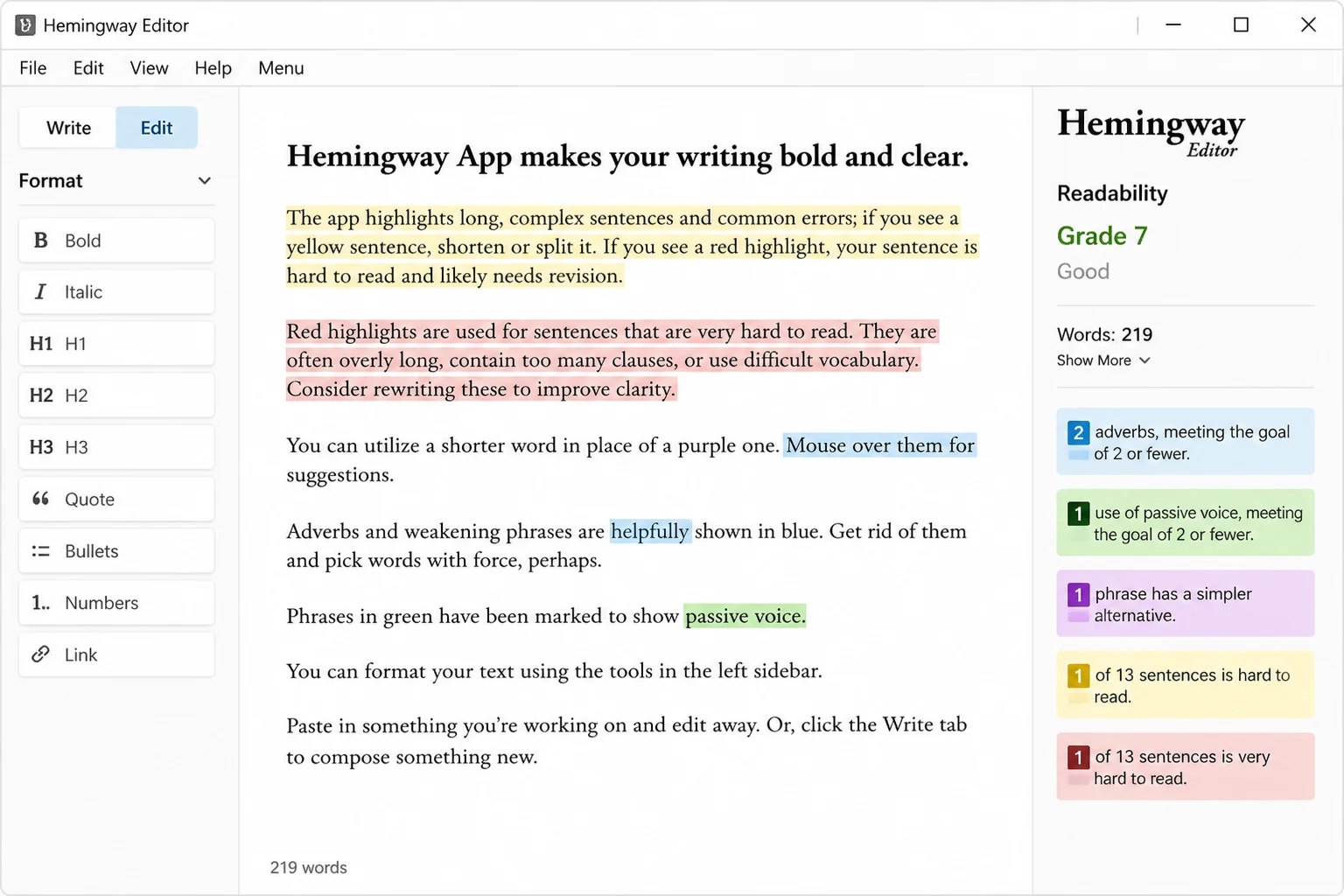Viewport: 1344px width, 896px height.
Task: Click the 219 words footer counter
Action: coord(308,868)
